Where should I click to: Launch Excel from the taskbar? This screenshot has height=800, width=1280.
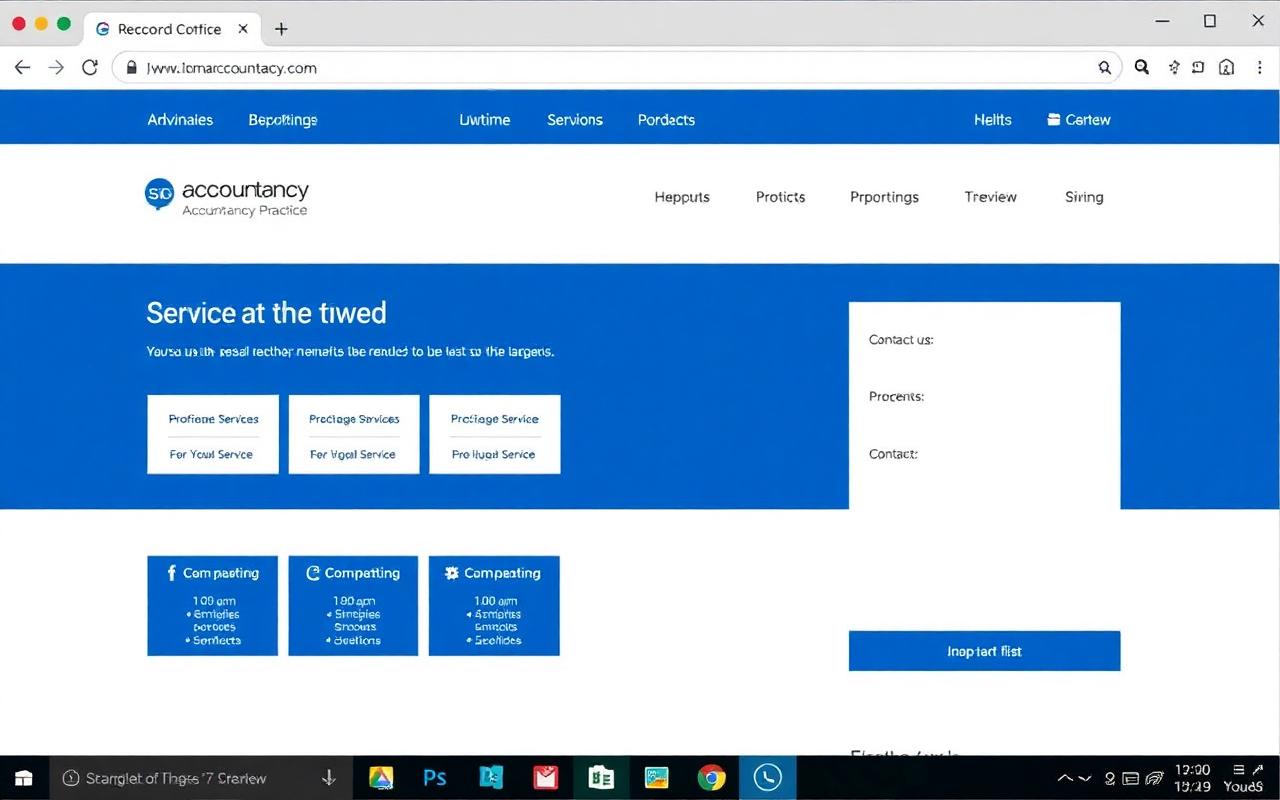(x=601, y=778)
